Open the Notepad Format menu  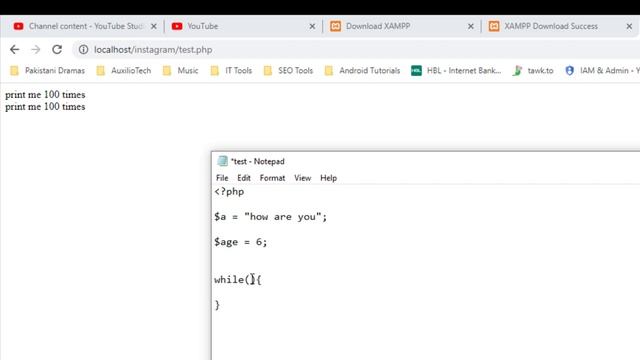(272, 178)
